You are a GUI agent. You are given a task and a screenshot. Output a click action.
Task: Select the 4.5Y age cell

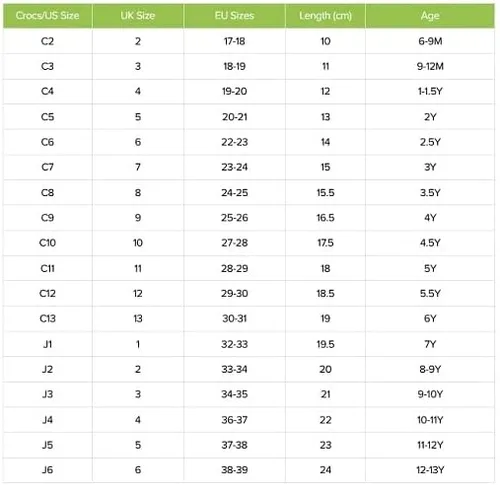pyautogui.click(x=430, y=243)
